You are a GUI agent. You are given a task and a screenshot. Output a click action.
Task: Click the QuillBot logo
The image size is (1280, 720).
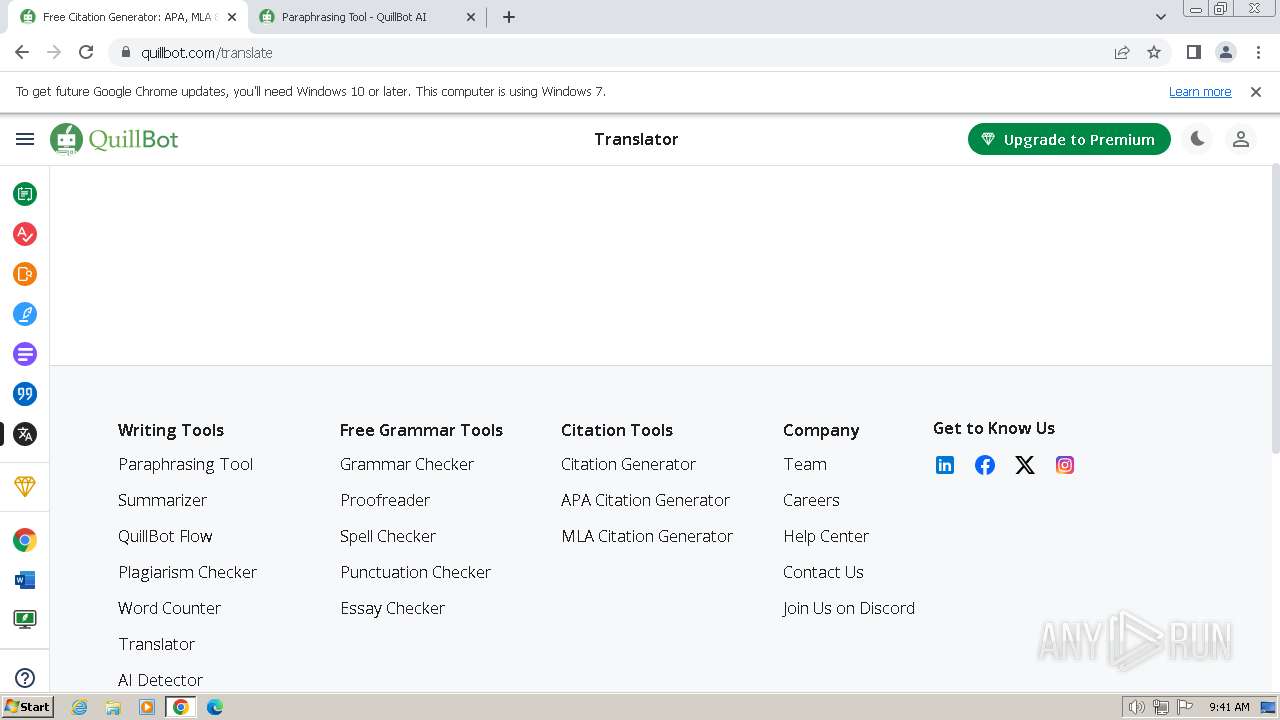click(x=114, y=139)
